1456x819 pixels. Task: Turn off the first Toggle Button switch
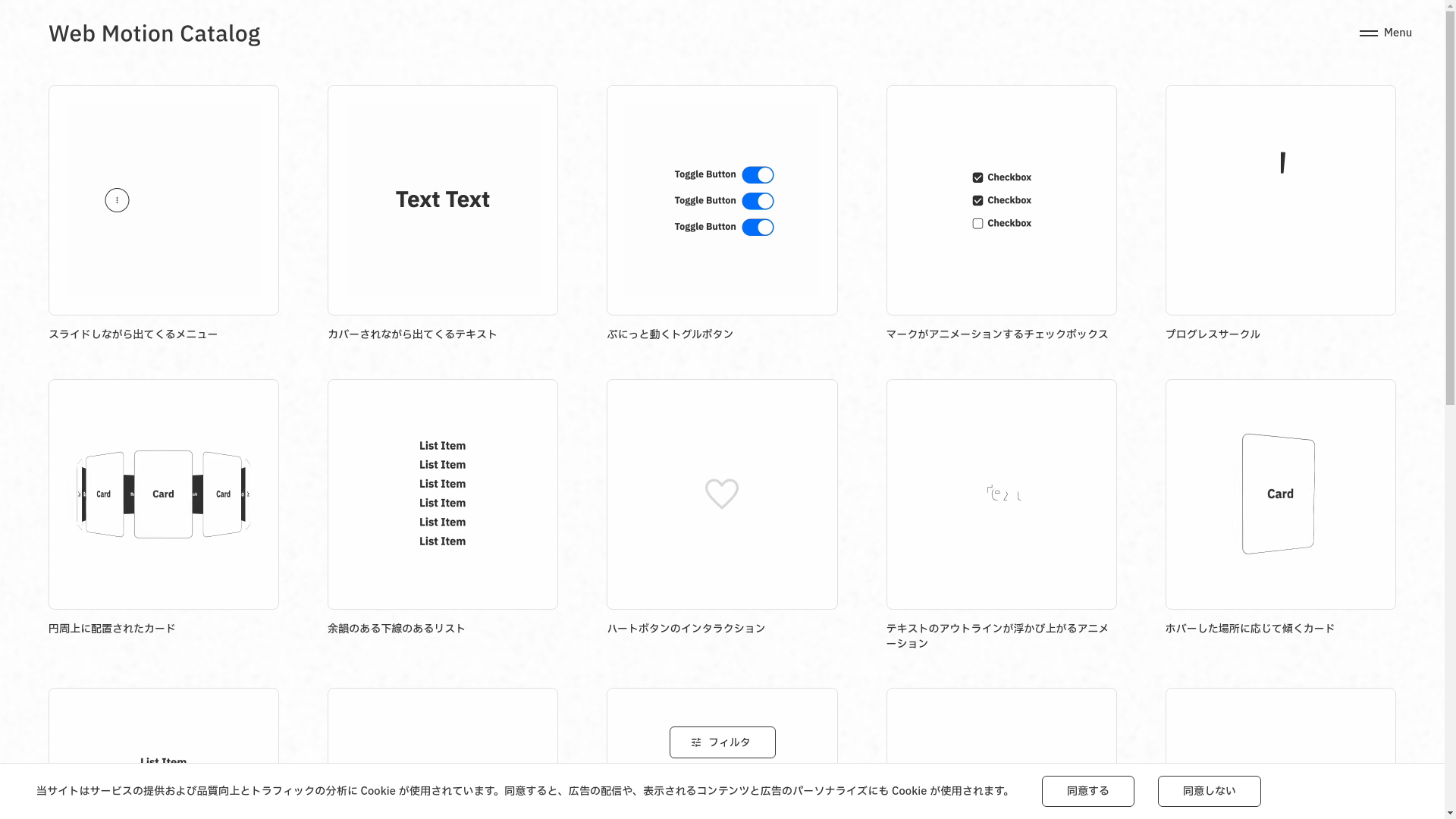click(758, 175)
